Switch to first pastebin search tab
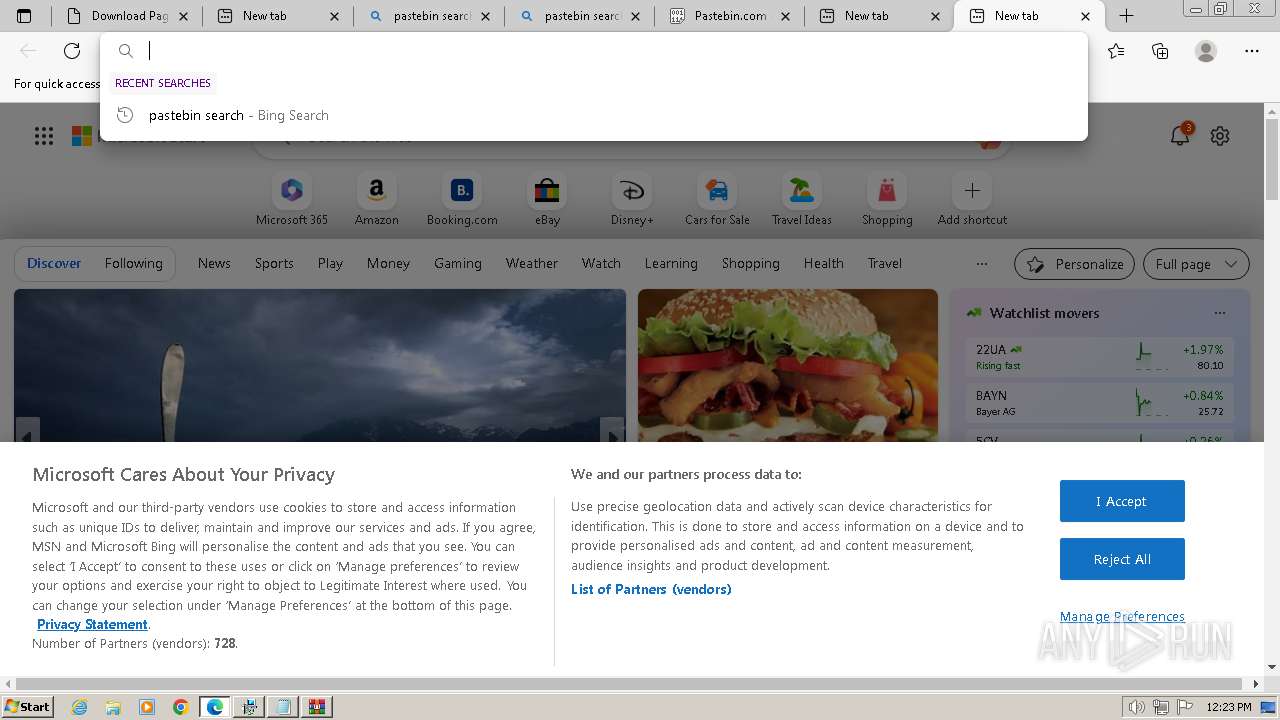Viewport: 1280px width, 720px height. click(432, 16)
